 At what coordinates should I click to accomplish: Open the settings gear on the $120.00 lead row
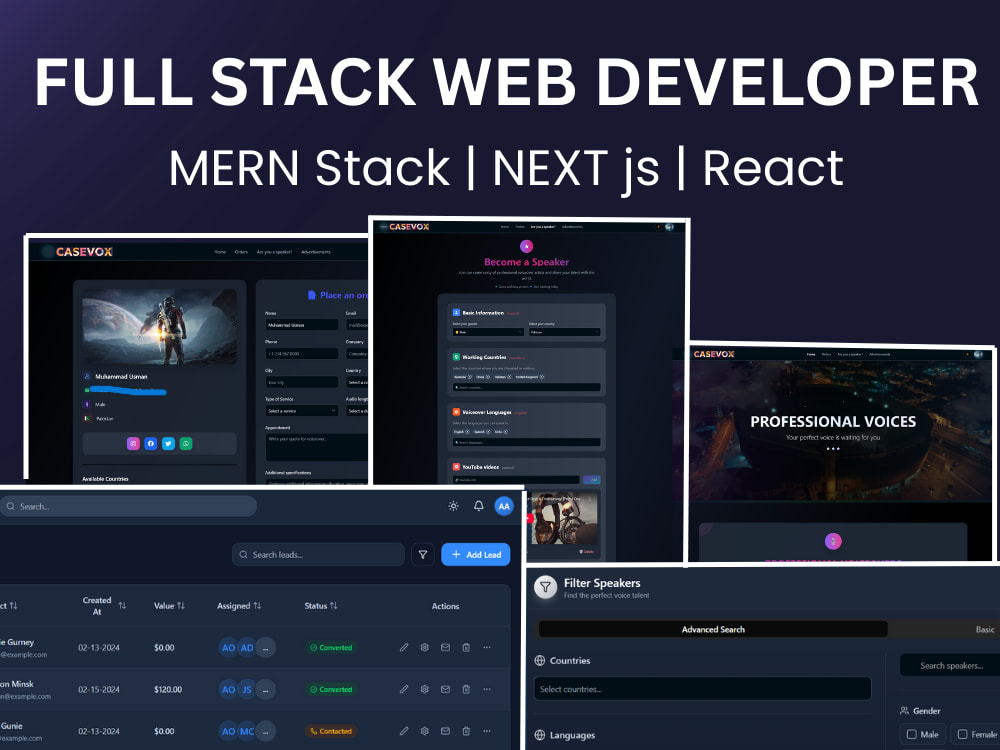(x=425, y=689)
